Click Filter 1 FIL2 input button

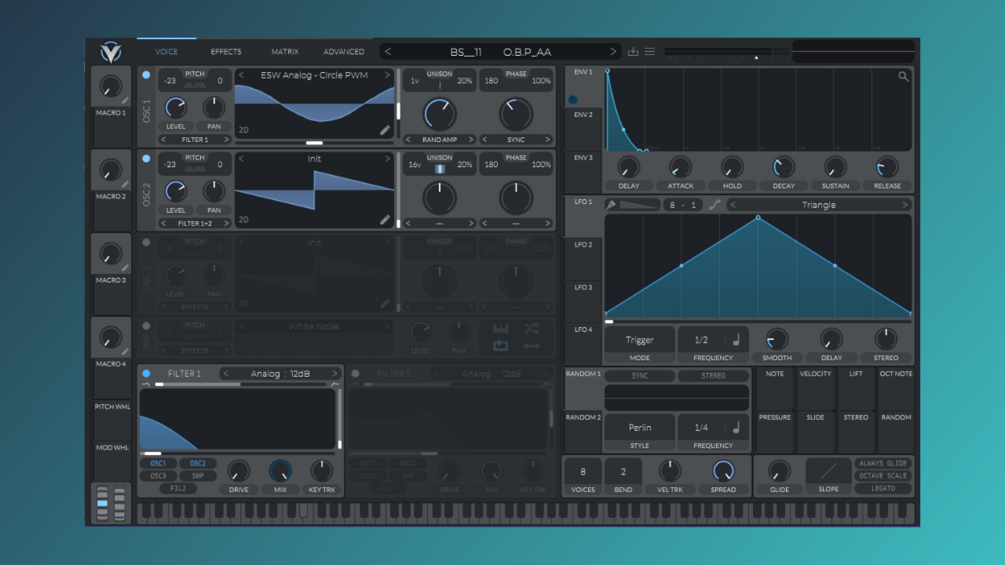point(178,488)
